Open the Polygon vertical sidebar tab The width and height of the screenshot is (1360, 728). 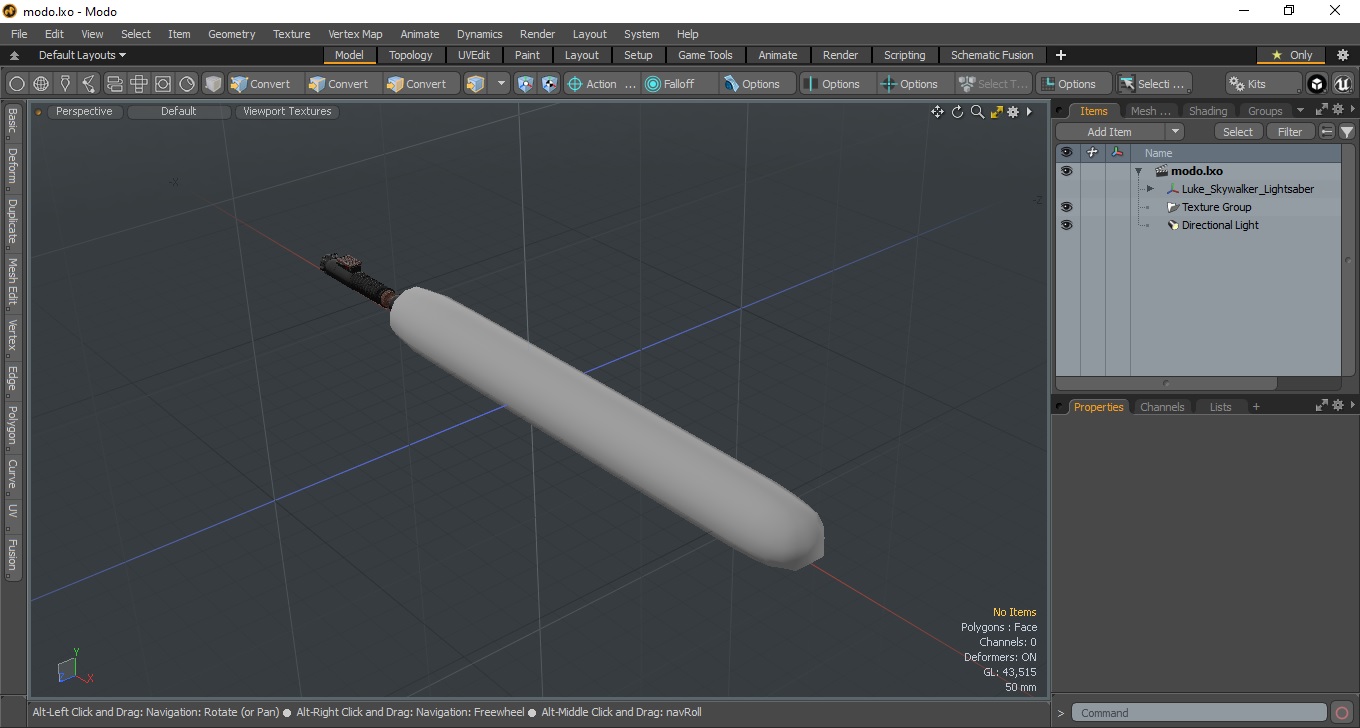(12, 425)
